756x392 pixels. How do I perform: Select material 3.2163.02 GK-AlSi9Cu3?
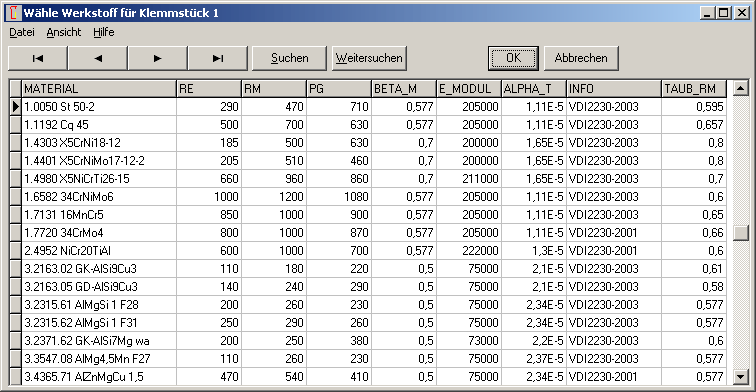tap(99, 269)
